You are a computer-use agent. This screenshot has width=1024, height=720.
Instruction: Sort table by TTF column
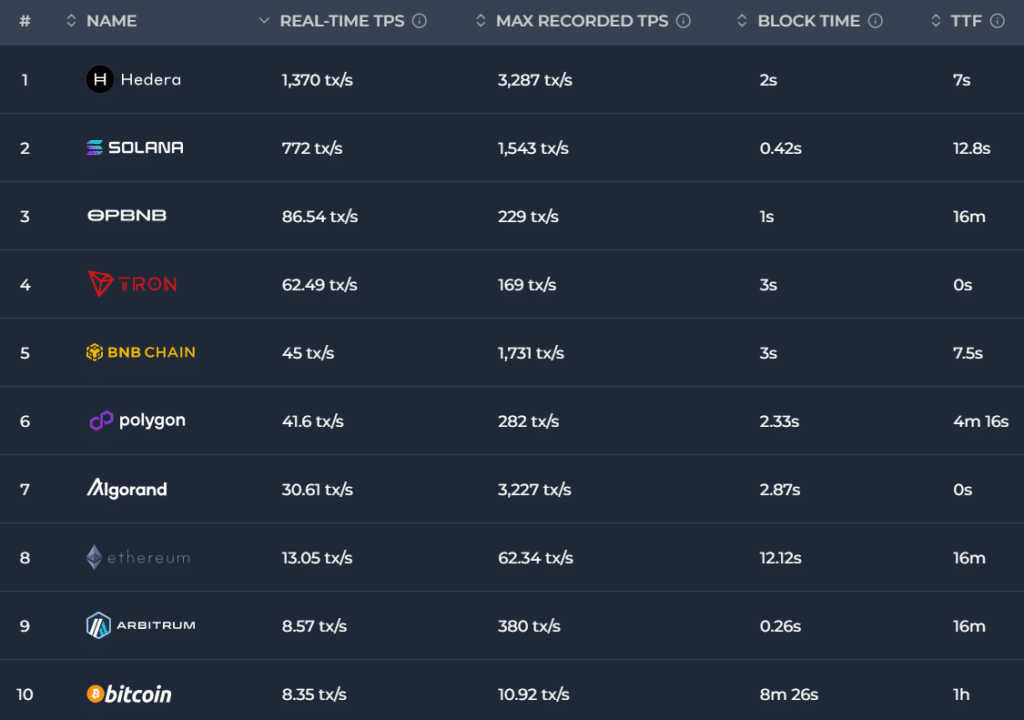pos(966,21)
